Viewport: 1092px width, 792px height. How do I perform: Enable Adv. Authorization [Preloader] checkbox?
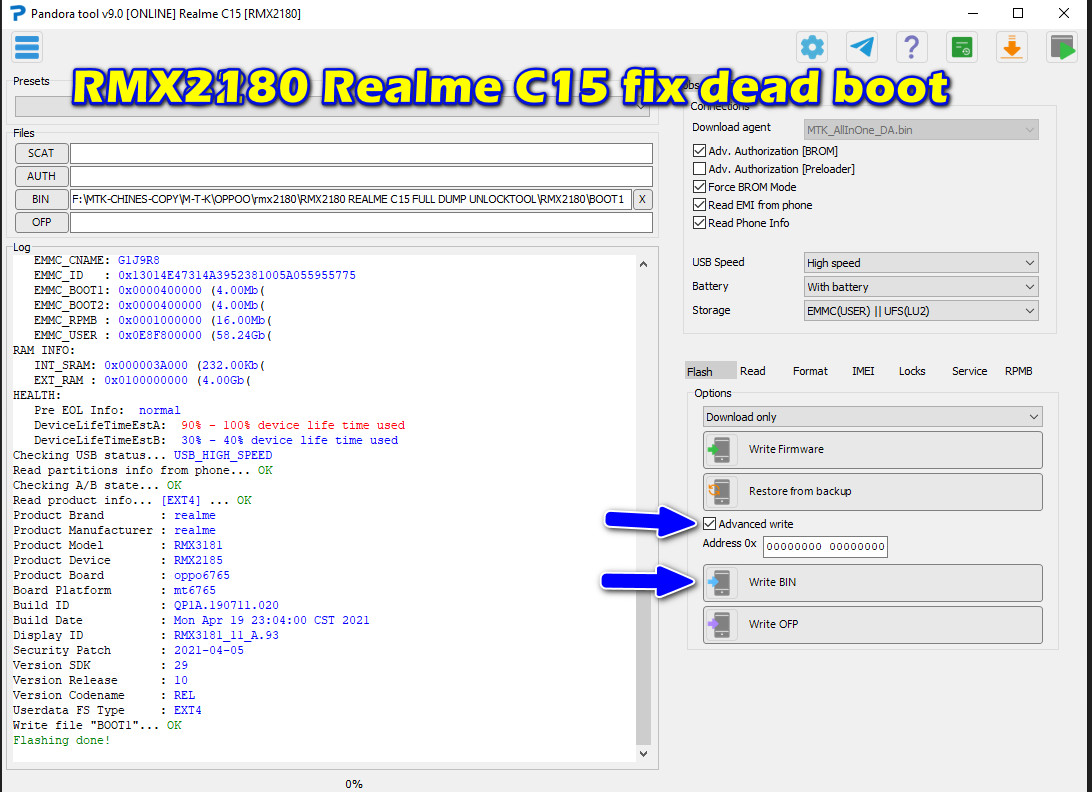coord(699,169)
